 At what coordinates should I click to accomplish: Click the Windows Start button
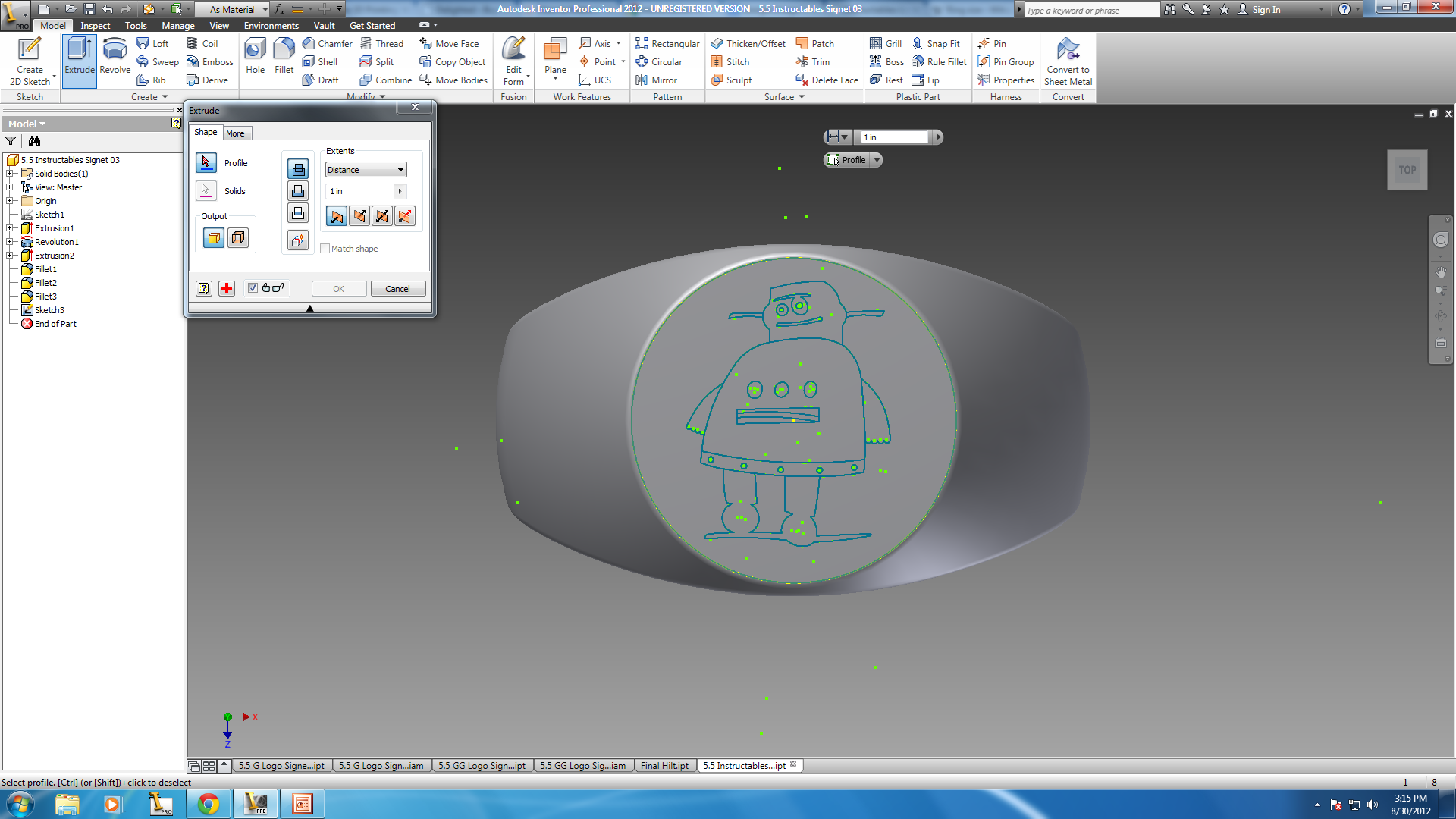[x=20, y=804]
